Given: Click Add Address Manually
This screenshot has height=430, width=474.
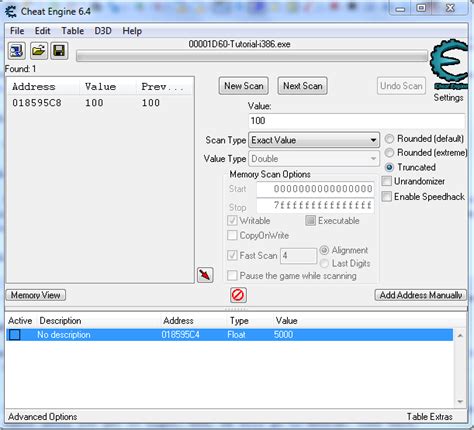Looking at the screenshot, I should [421, 295].
